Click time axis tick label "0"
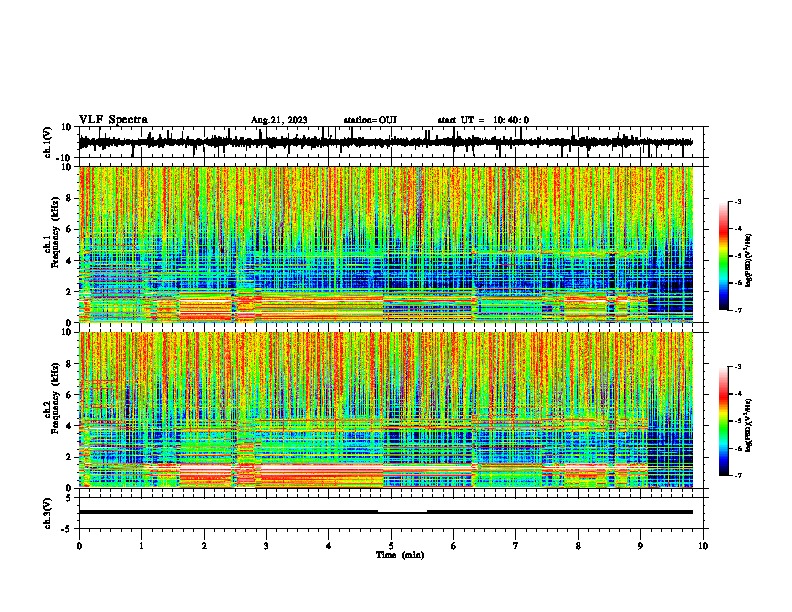 point(79,546)
